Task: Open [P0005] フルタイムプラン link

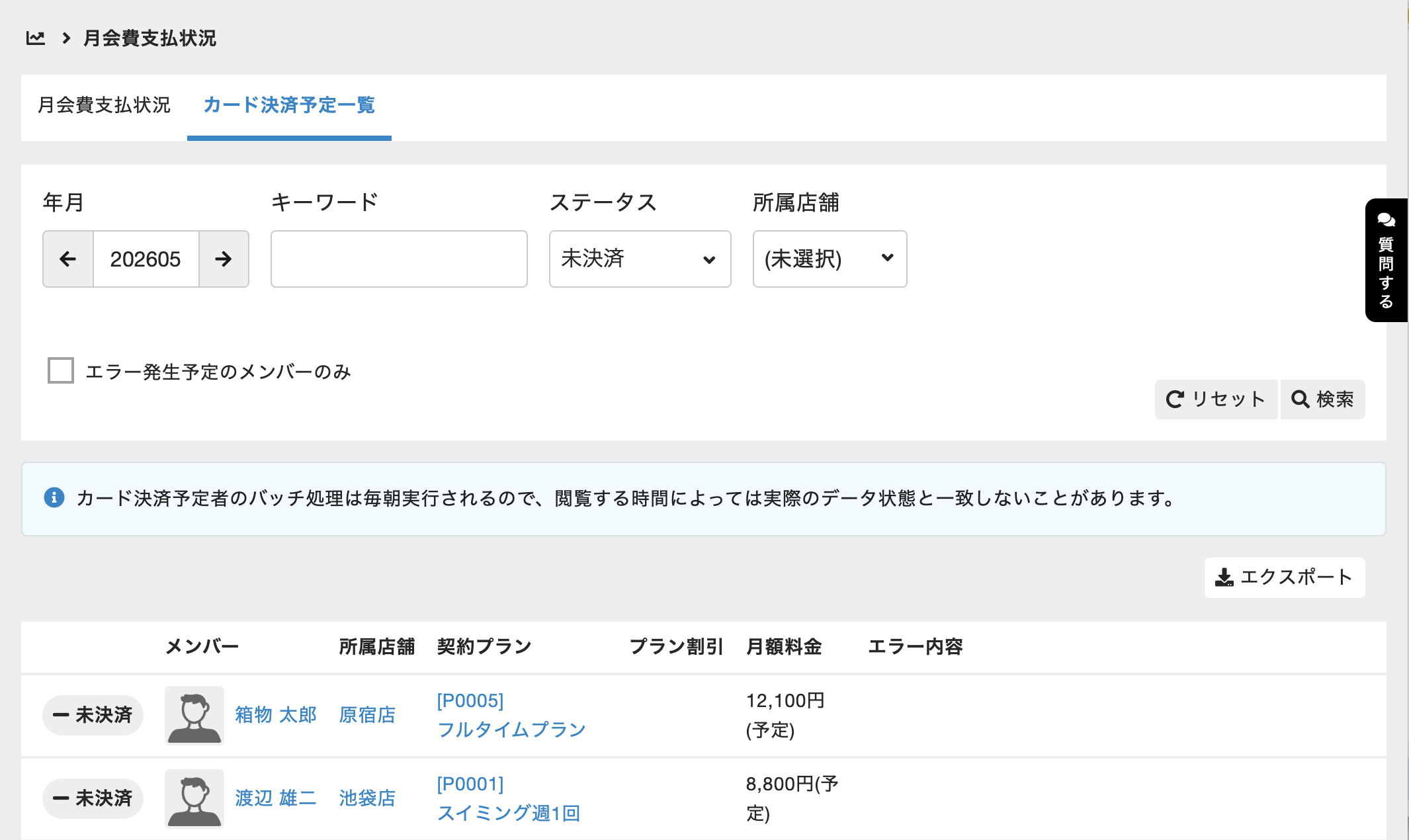Action: click(x=511, y=715)
